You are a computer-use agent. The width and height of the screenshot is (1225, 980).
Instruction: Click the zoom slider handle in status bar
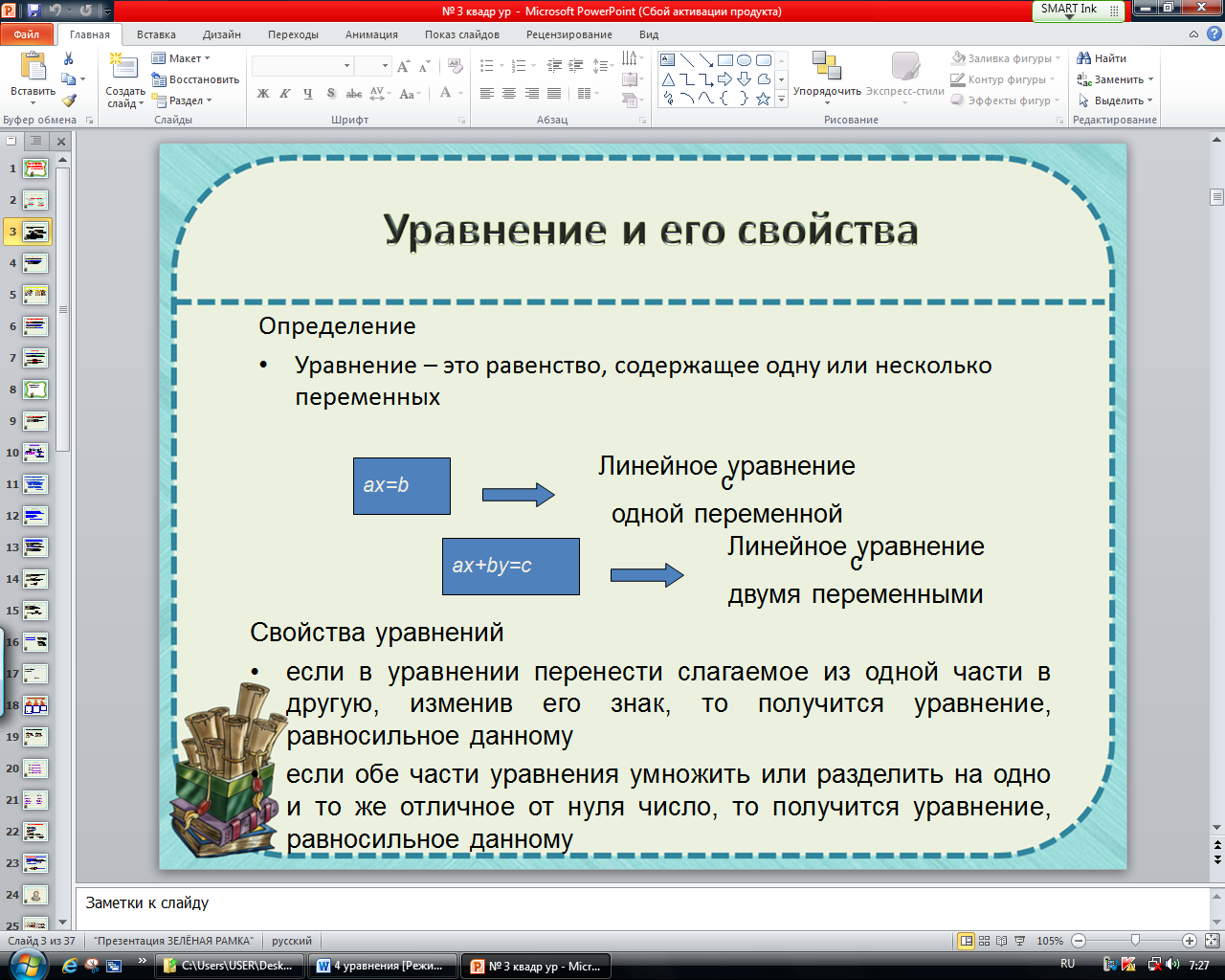pos(1135,941)
